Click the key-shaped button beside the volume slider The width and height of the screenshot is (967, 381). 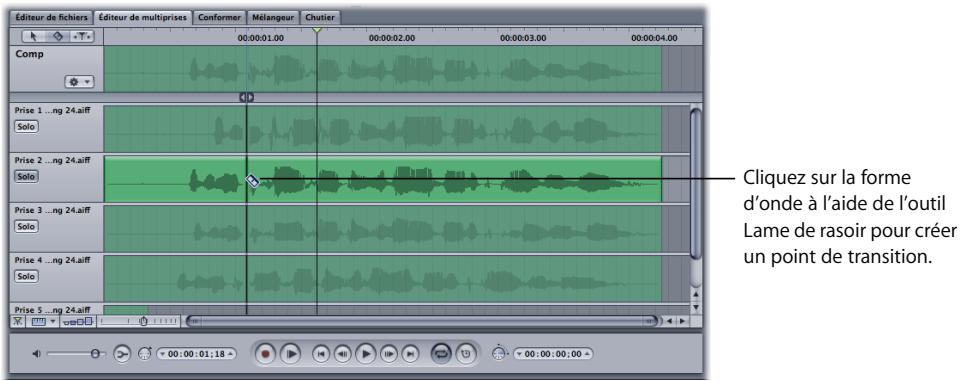pos(123,354)
